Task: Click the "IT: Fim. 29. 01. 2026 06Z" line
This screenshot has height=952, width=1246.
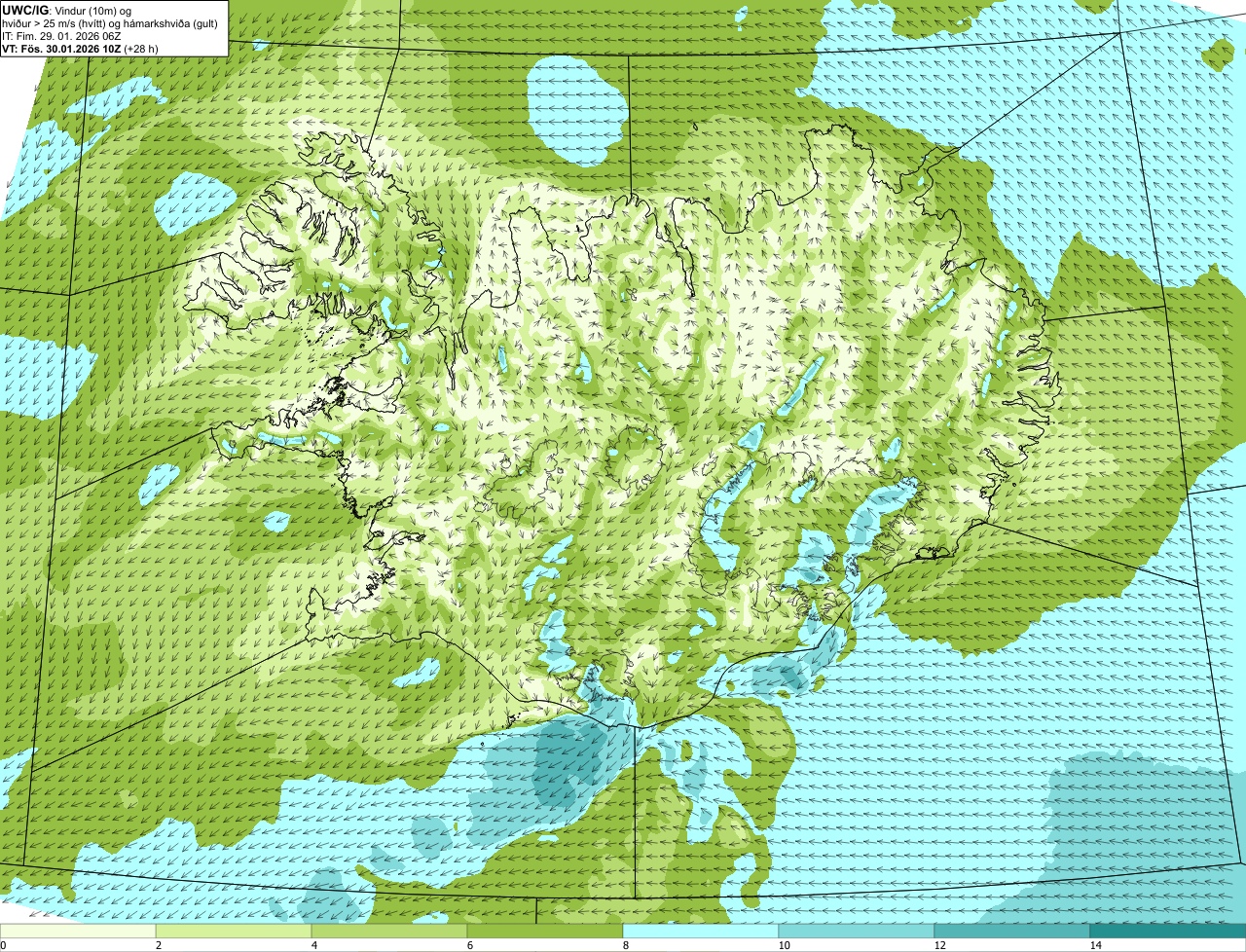Action: 62,36
